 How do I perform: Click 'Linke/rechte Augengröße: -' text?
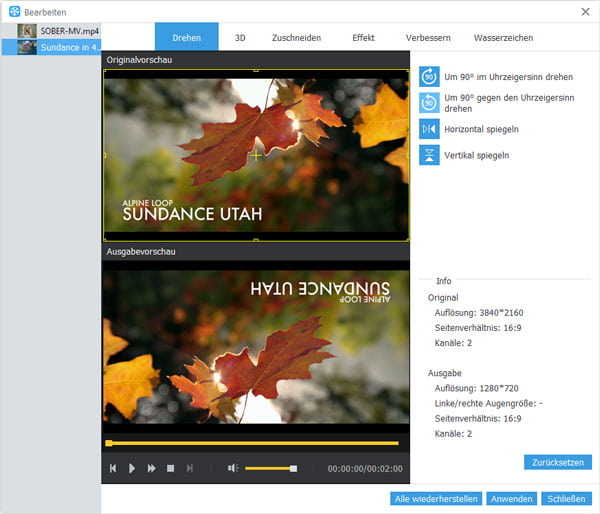pos(489,403)
